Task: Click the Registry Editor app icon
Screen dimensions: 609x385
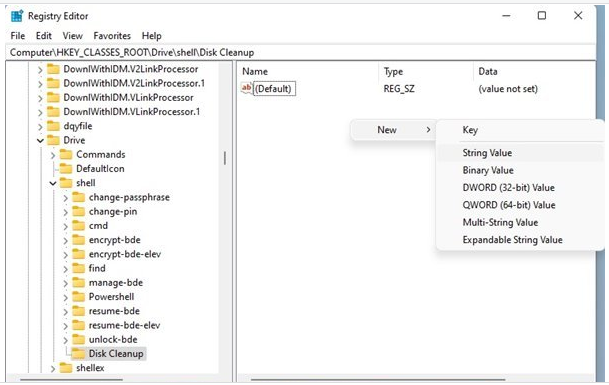Action: pos(17,16)
